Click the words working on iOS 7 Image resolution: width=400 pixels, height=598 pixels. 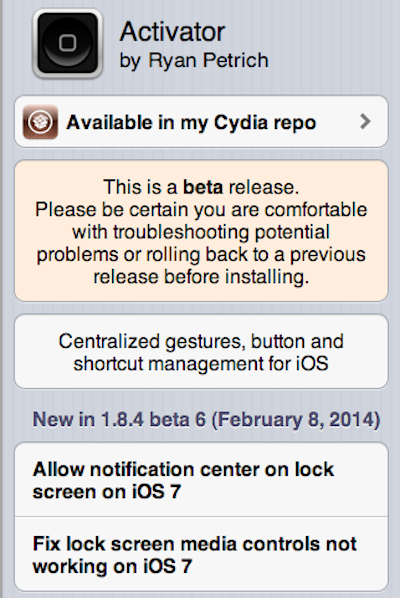(x=112, y=566)
